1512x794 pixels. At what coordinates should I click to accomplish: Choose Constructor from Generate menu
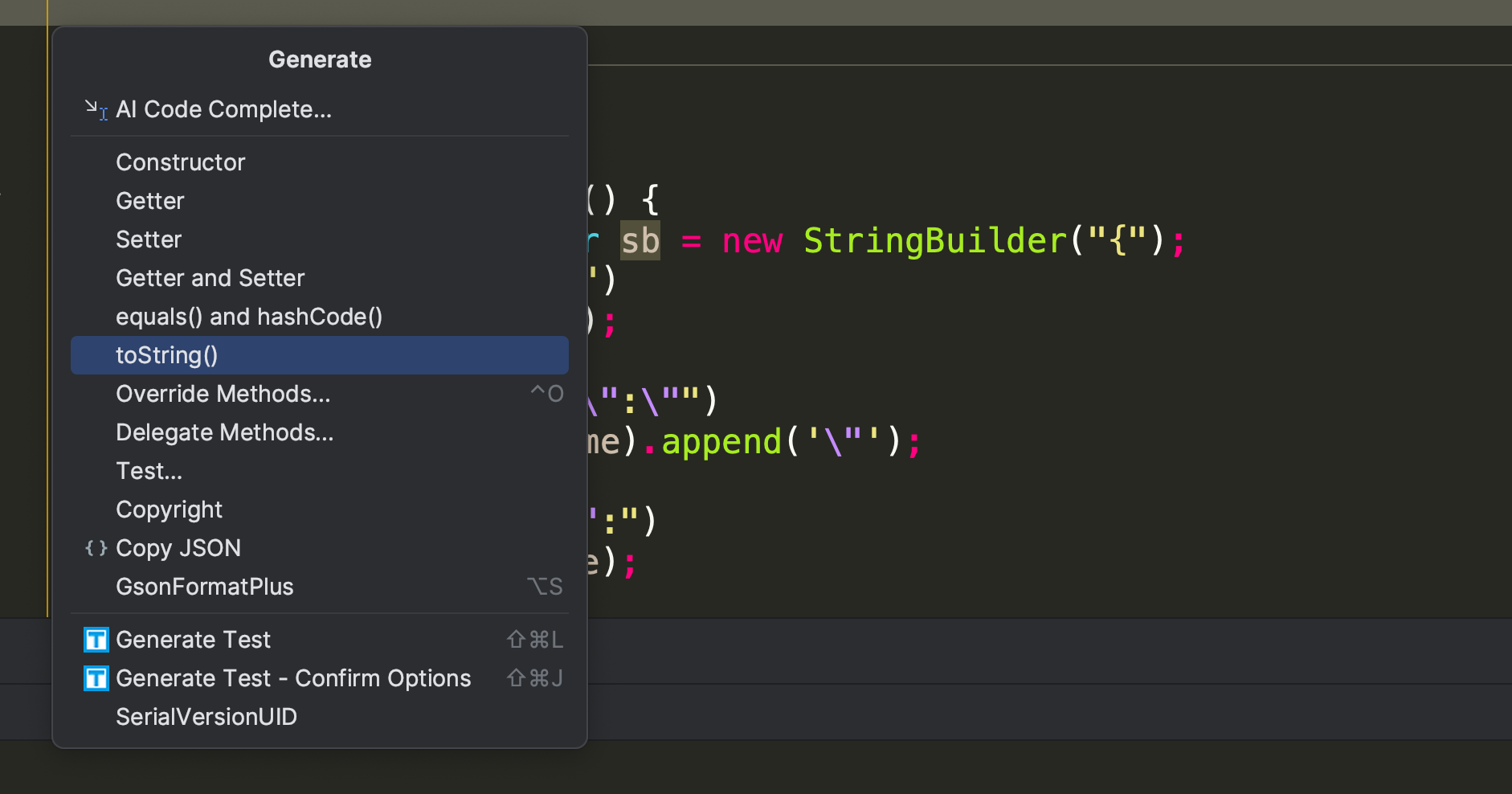(x=320, y=162)
